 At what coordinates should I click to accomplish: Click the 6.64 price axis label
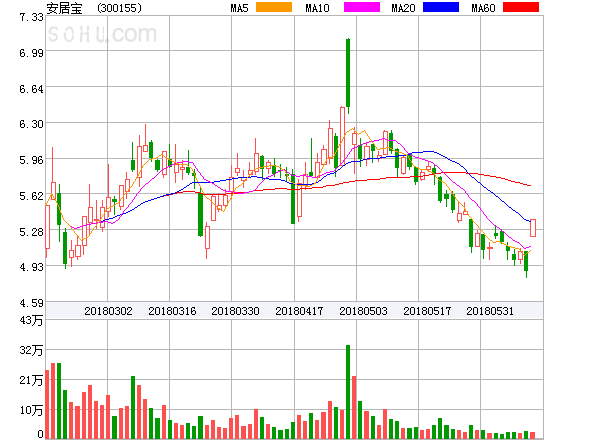pyautogui.click(x=31, y=89)
